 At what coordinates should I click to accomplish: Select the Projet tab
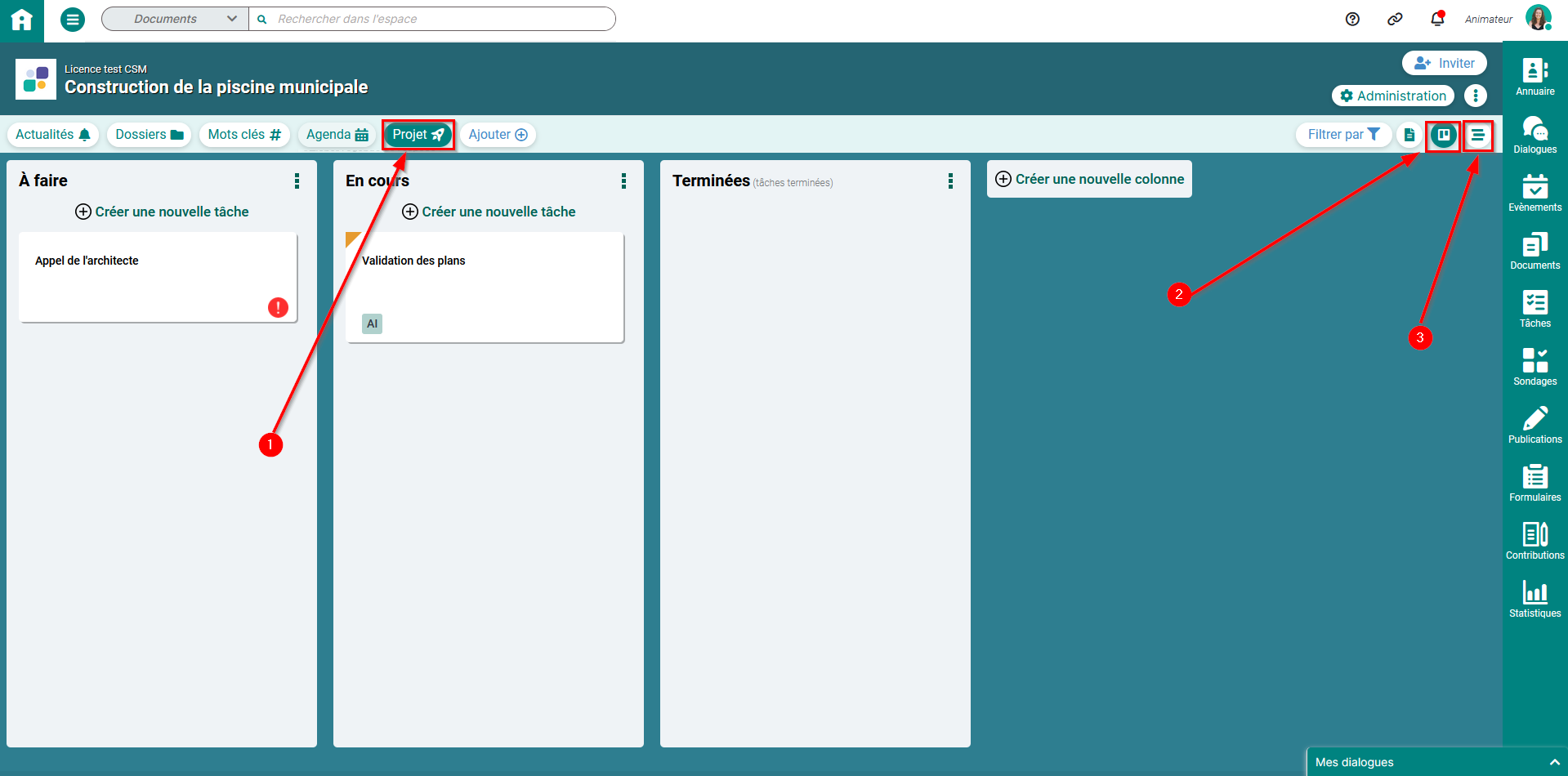[418, 135]
